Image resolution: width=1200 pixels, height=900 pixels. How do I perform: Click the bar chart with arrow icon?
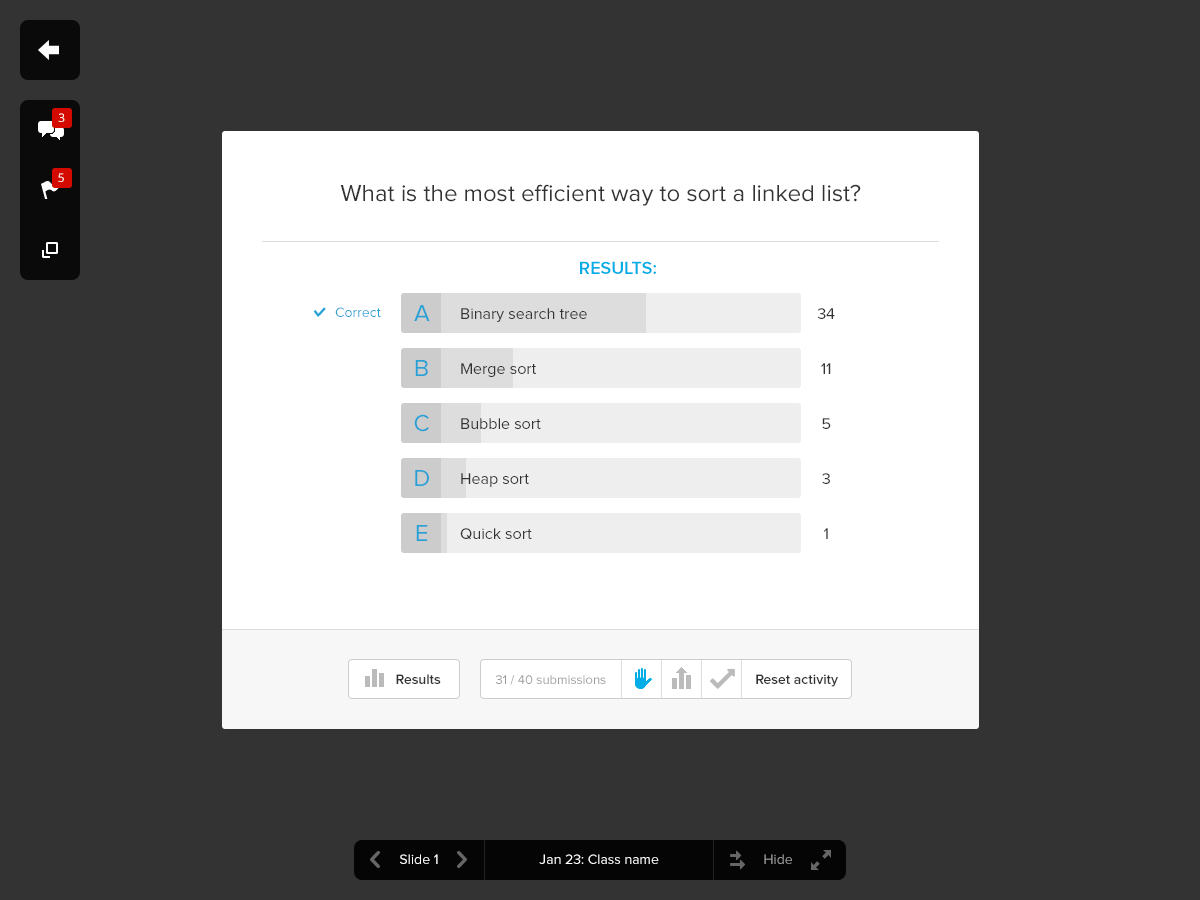[682, 679]
